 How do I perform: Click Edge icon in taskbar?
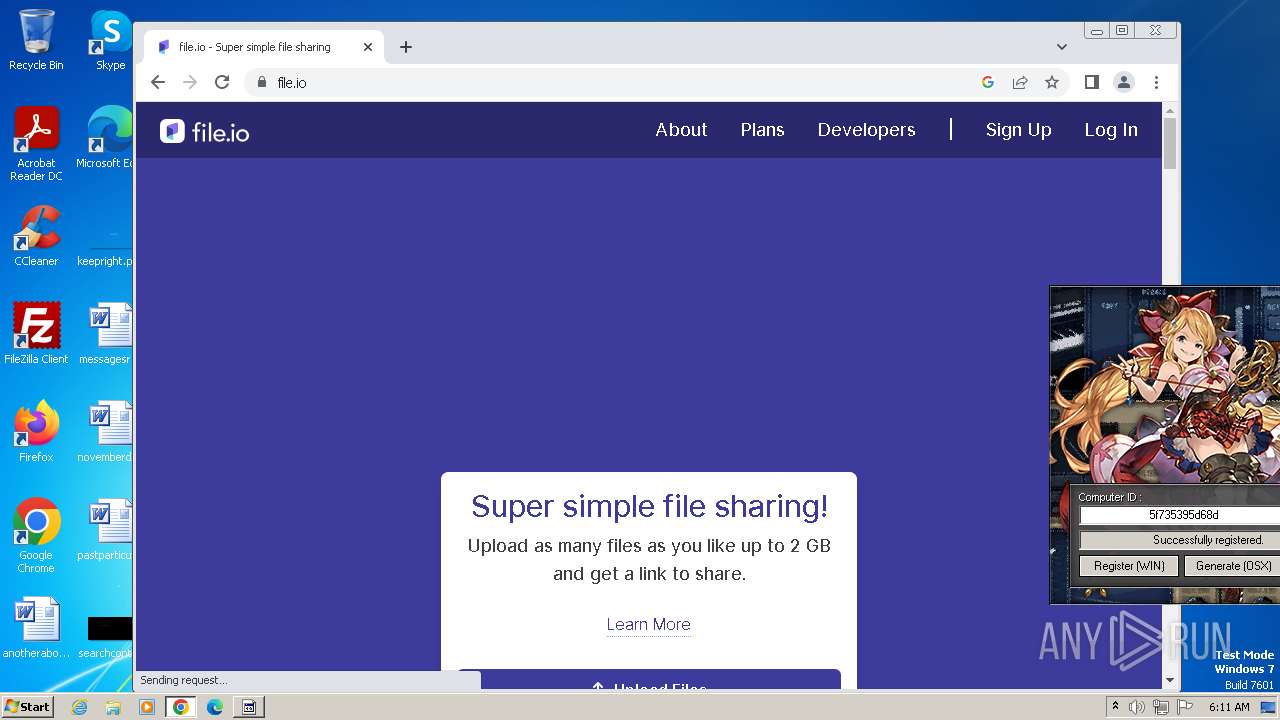[x=215, y=707]
